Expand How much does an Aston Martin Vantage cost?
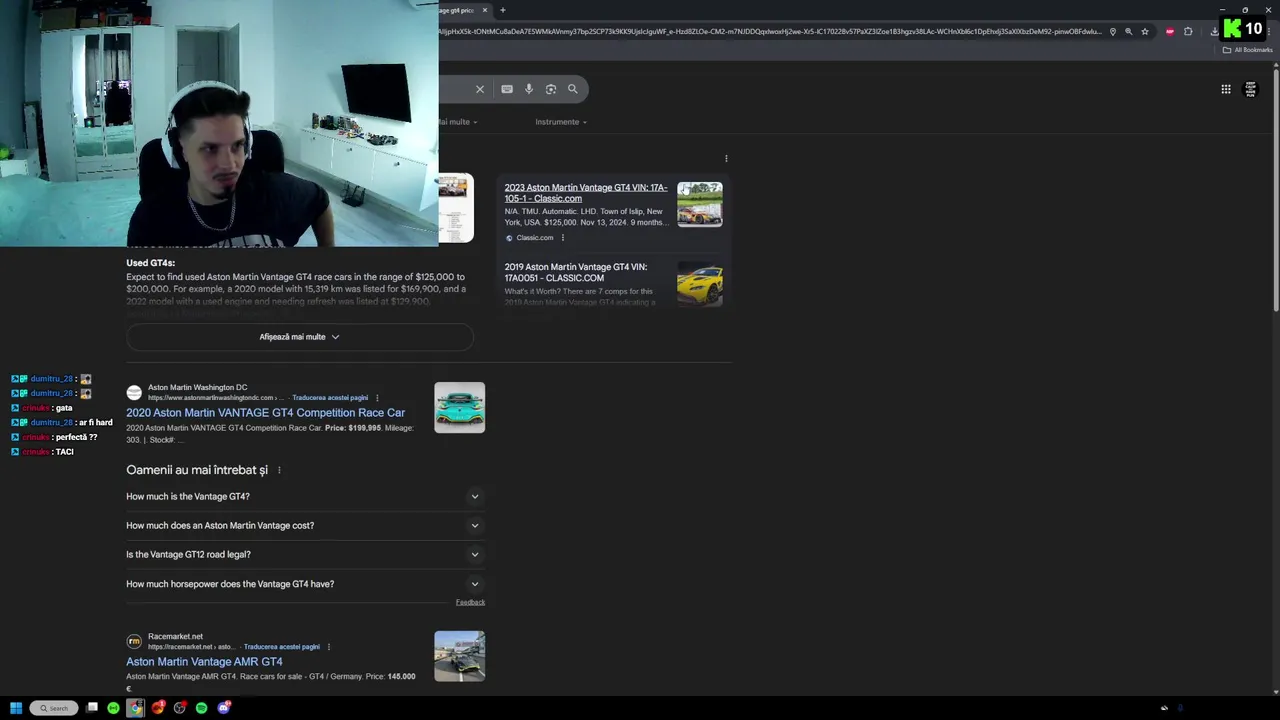Screen dimensions: 1280x720 click(x=303, y=525)
